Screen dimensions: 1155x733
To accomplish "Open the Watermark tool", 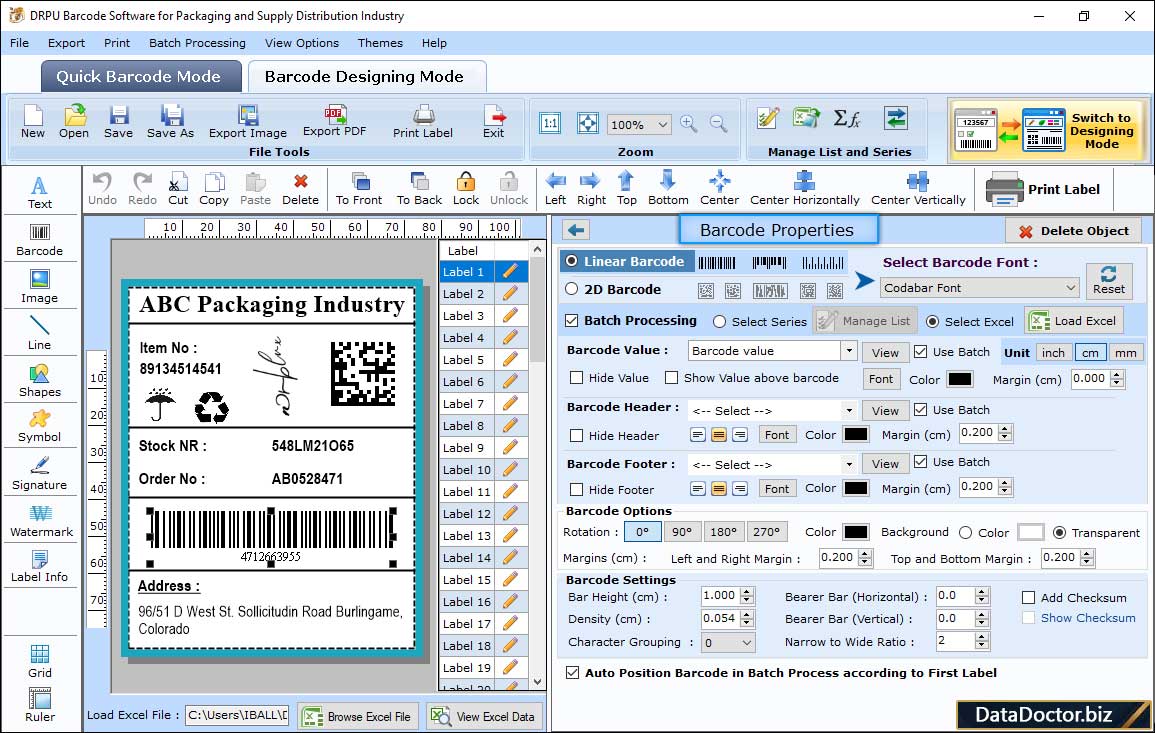I will tap(41, 520).
